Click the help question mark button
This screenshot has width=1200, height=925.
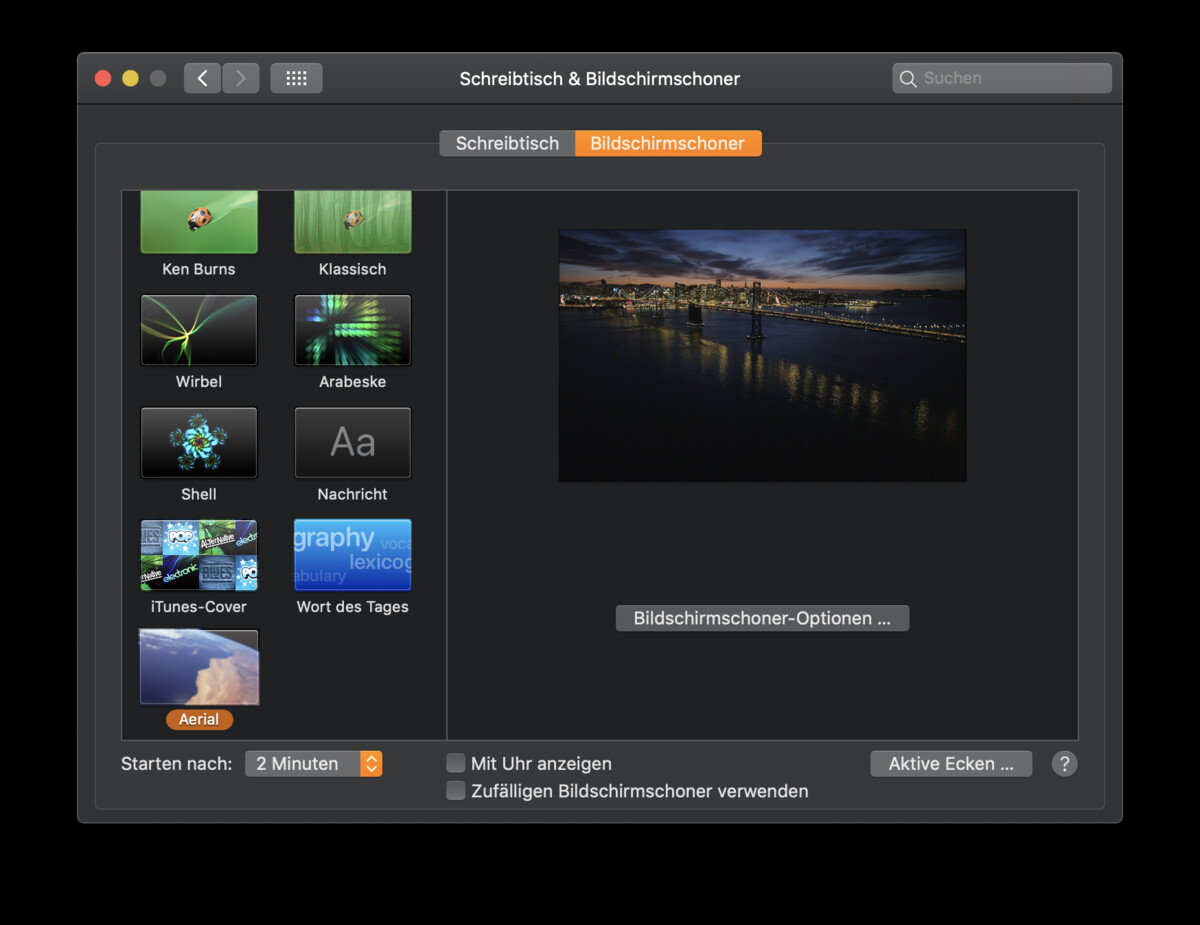1064,763
